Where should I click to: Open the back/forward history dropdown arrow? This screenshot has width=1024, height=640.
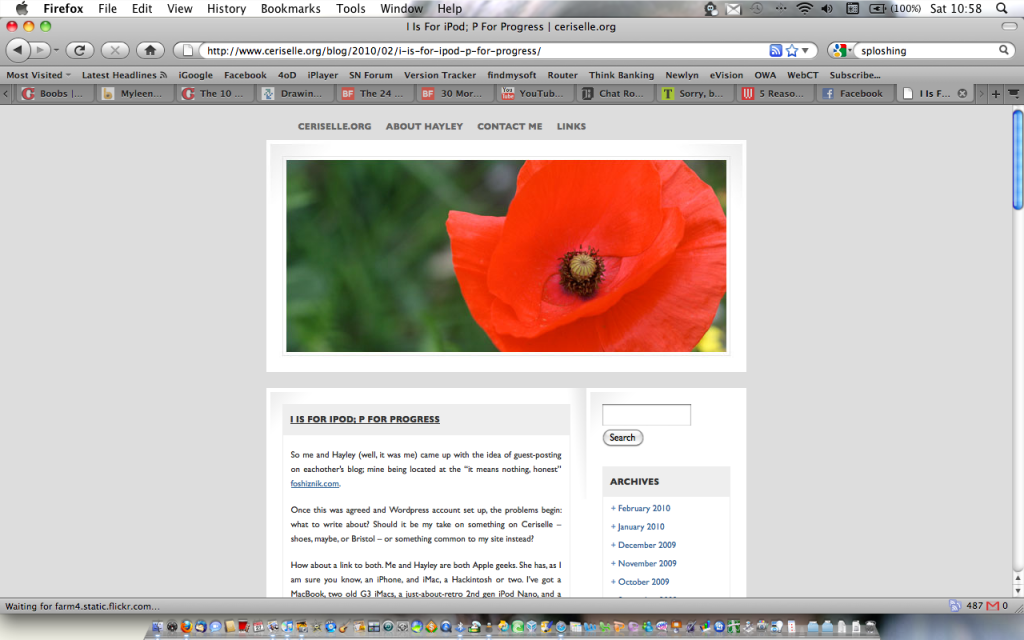[56, 50]
